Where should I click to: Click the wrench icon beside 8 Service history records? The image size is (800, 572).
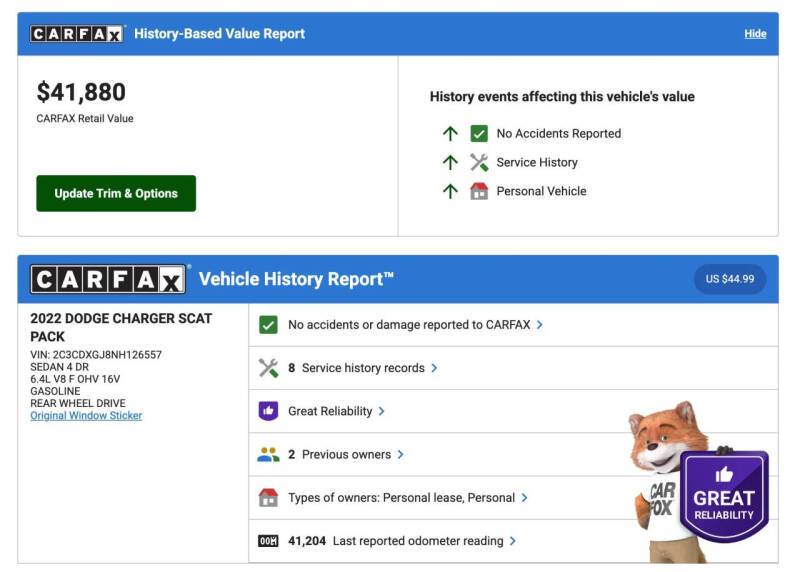pyautogui.click(x=268, y=368)
